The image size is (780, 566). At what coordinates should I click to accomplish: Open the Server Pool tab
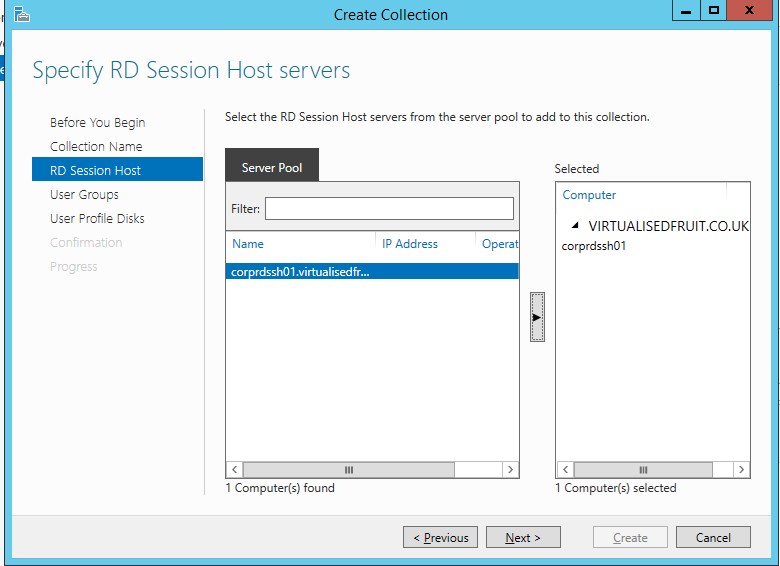click(x=272, y=168)
